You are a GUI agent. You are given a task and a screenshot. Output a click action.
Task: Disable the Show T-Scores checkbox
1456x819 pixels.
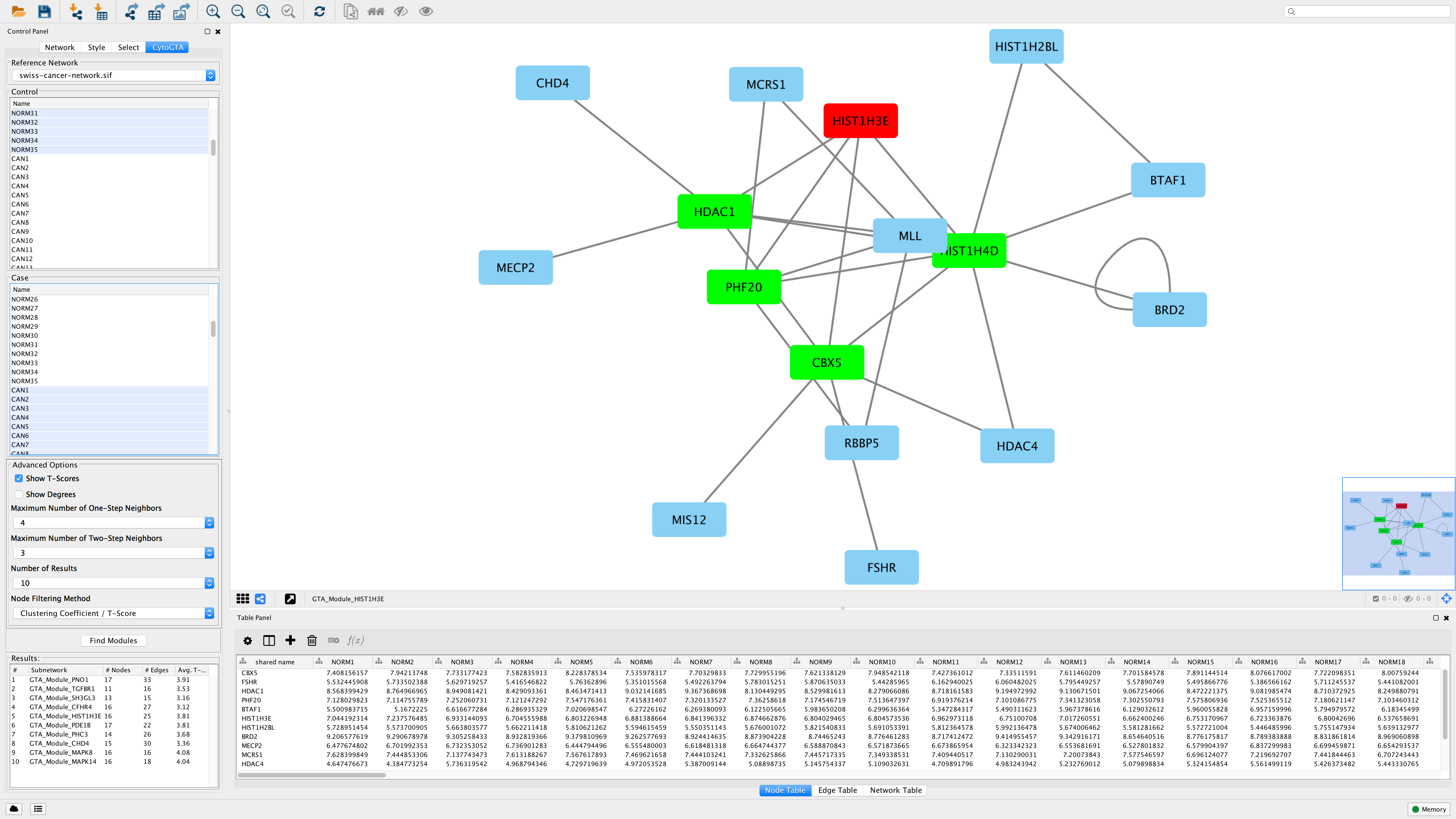(x=19, y=478)
